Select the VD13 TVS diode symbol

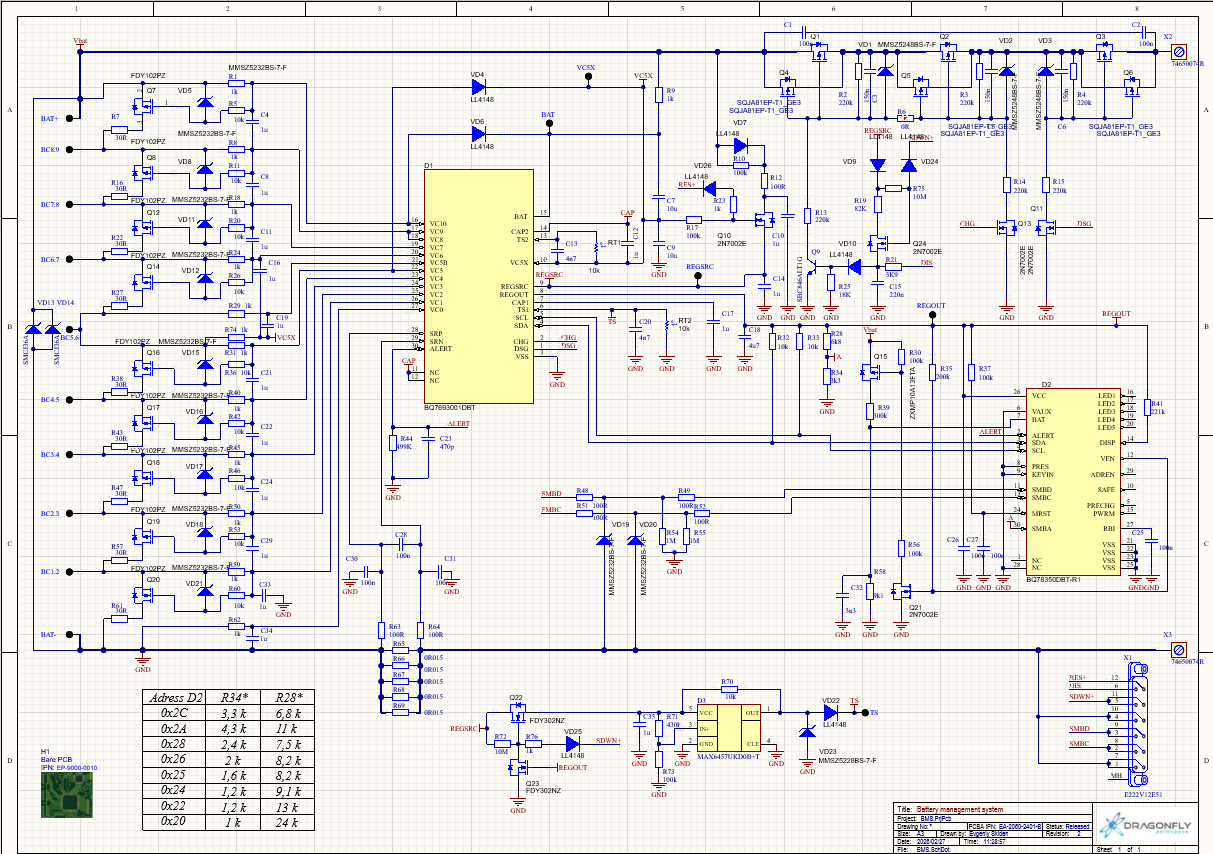point(33,329)
